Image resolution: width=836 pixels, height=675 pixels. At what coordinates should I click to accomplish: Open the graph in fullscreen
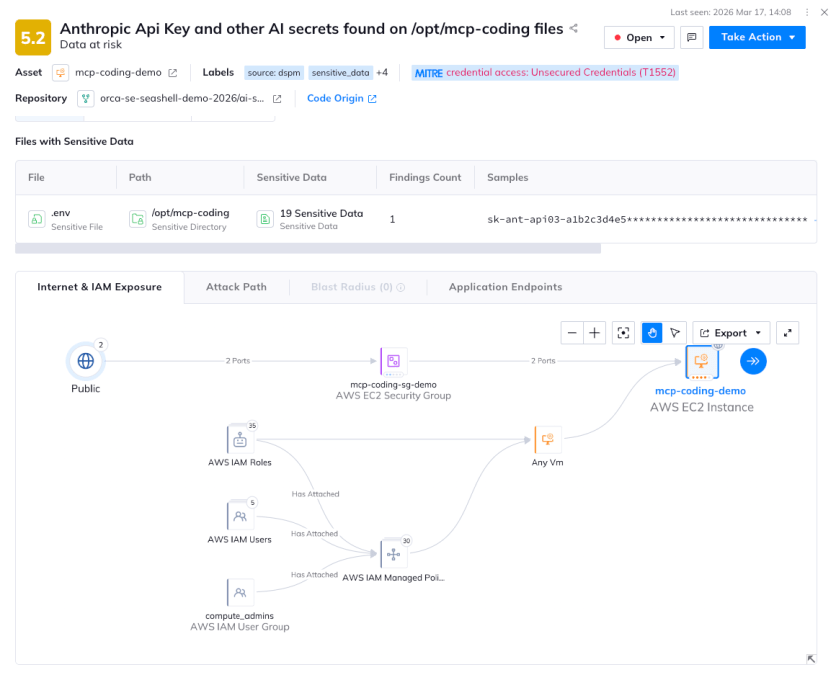tap(787, 332)
